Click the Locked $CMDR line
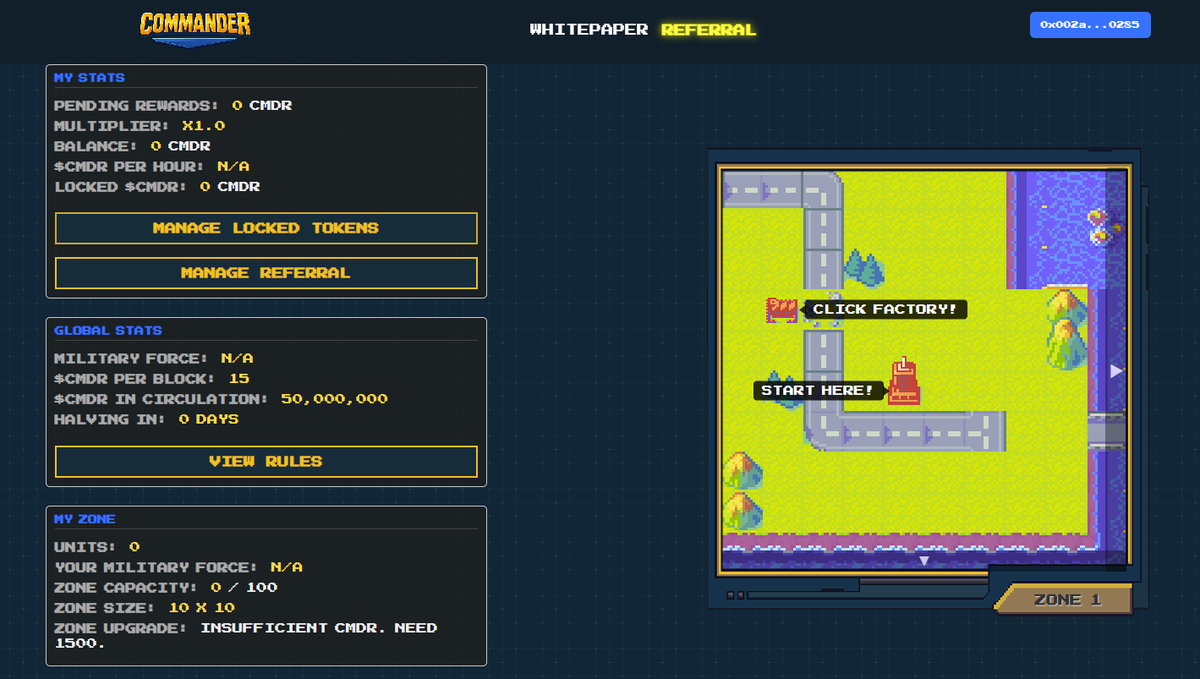Viewport: 1200px width, 679px height. [157, 187]
